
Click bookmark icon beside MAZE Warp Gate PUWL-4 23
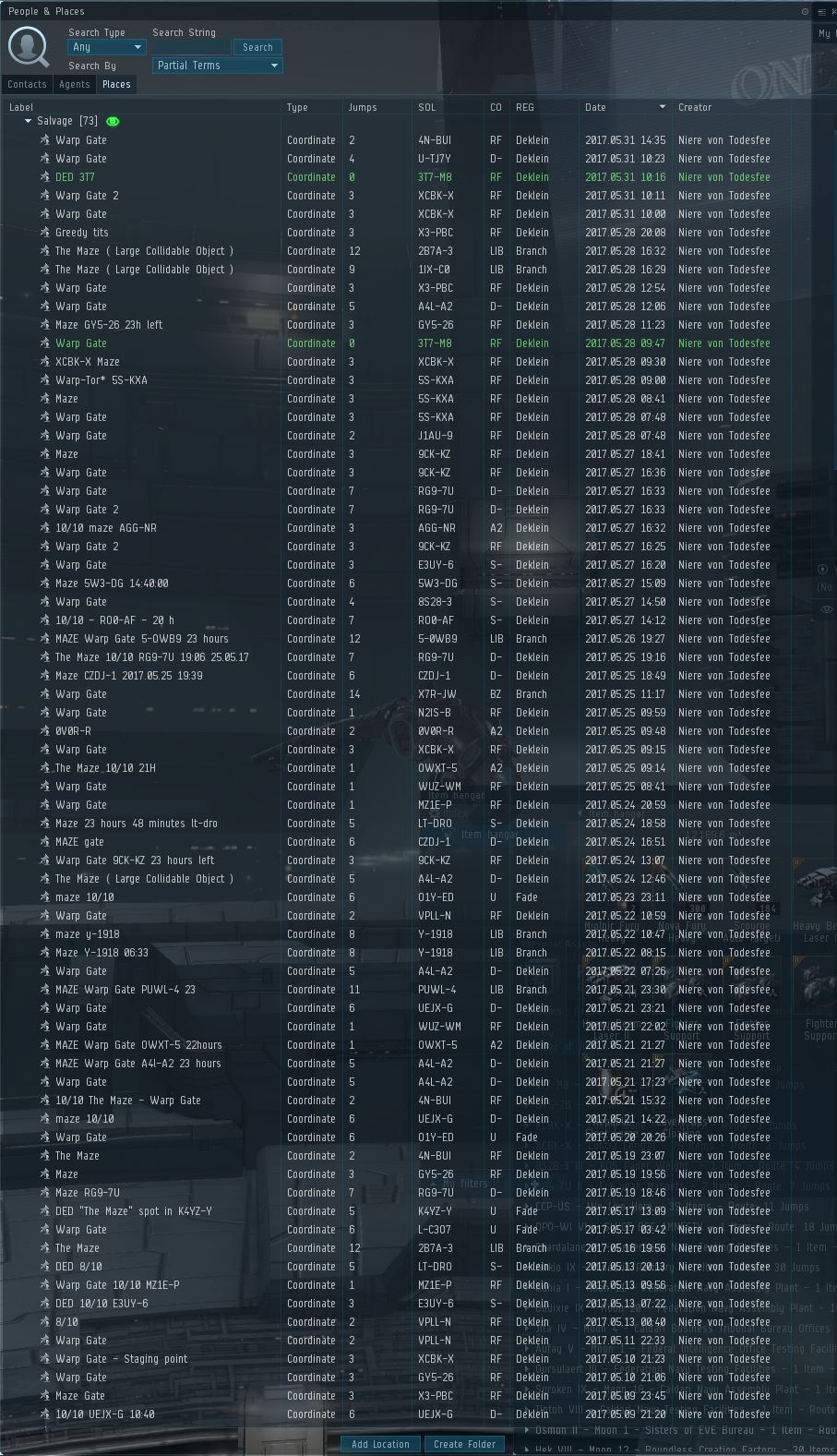pyautogui.click(x=44, y=990)
